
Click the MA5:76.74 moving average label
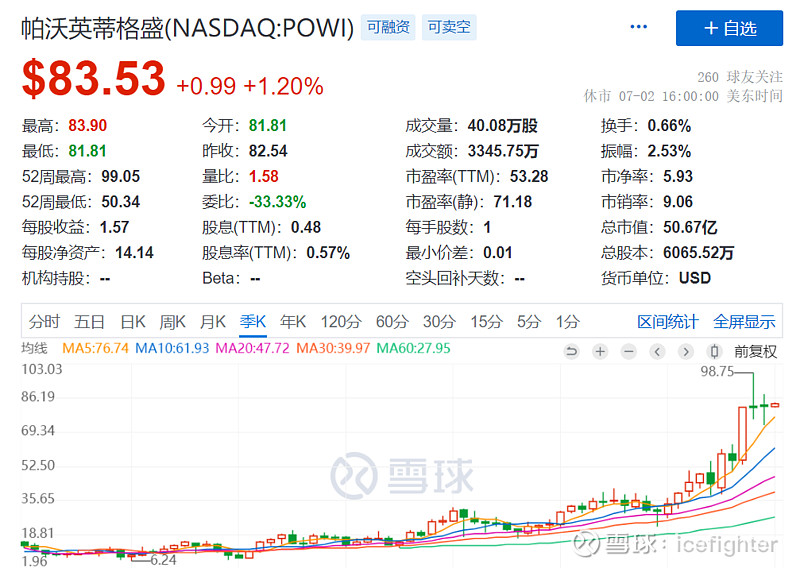click(x=95, y=349)
